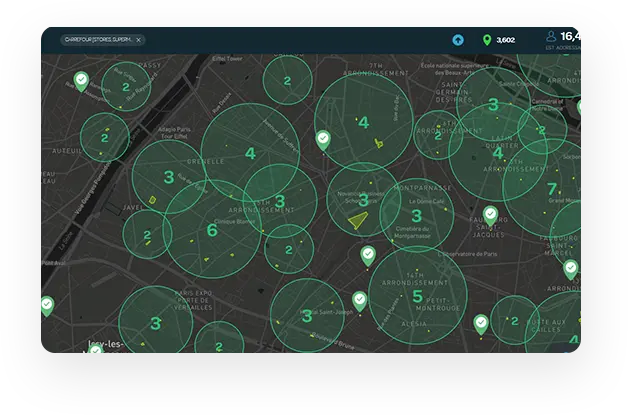Click the yellow triangle polygon below Novancia Business School

pyautogui.click(x=358, y=220)
